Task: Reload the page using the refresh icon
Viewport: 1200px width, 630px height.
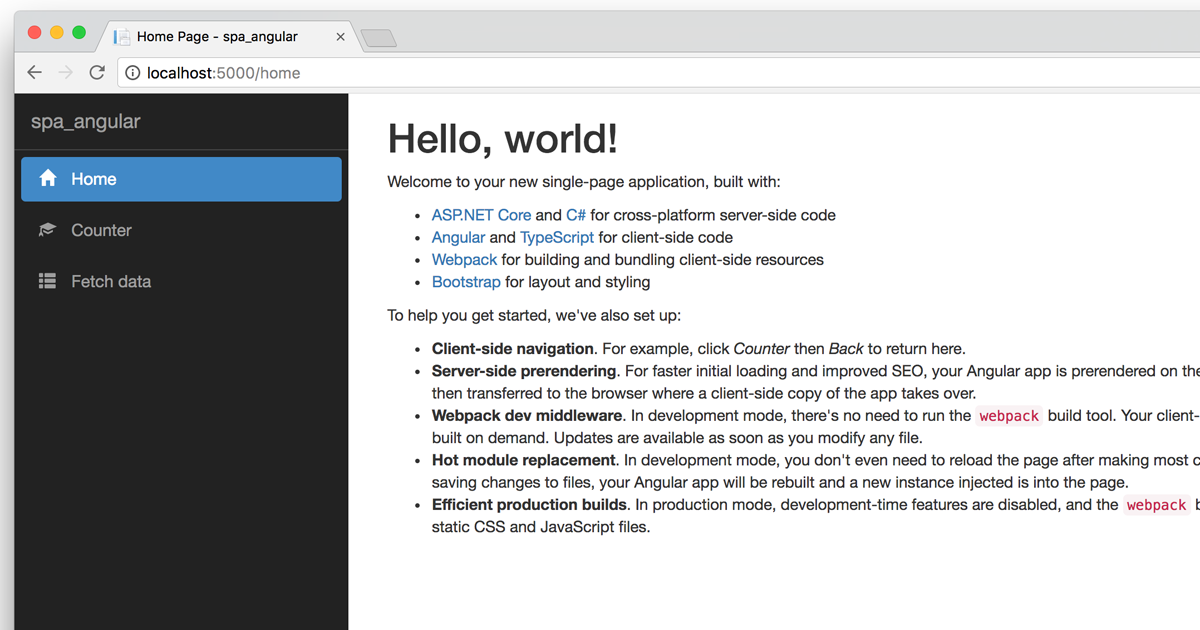Action: coord(97,72)
